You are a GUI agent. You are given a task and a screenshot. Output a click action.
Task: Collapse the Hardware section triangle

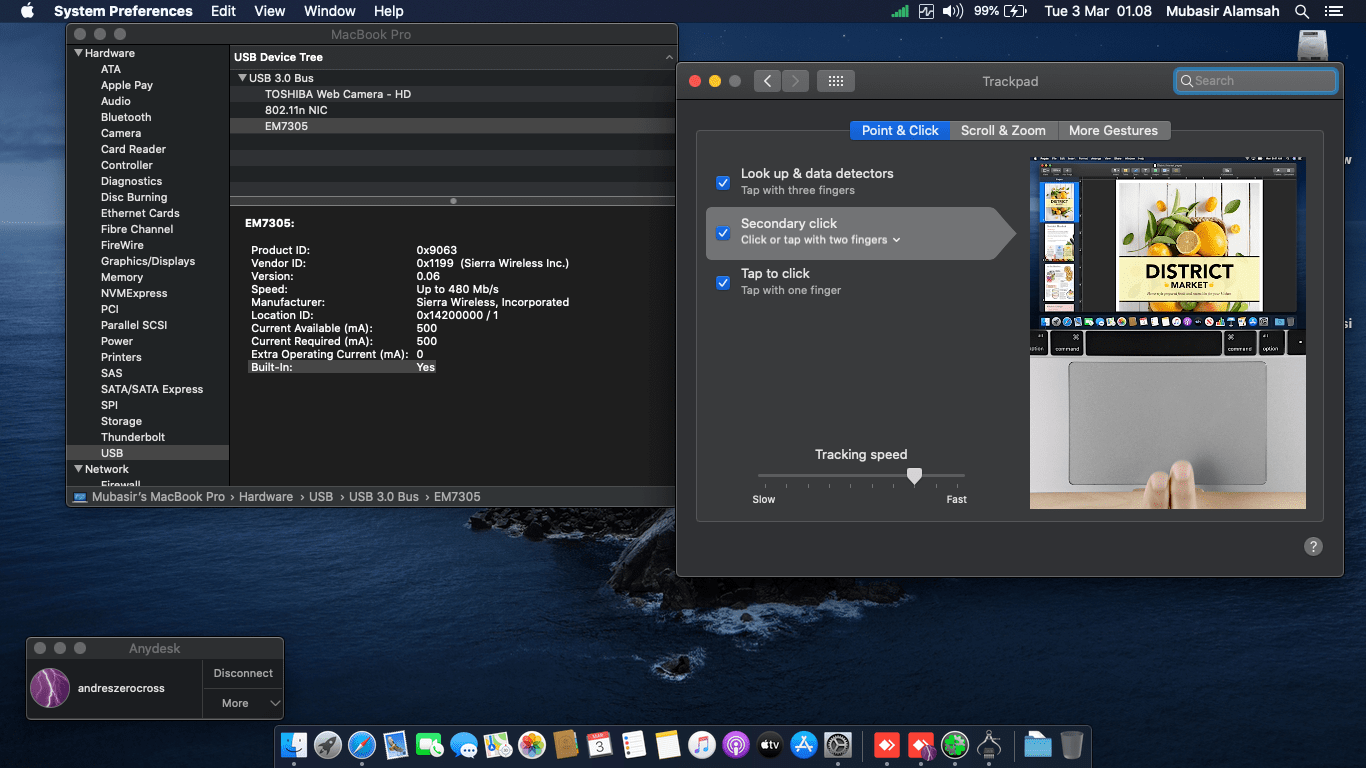(x=78, y=53)
